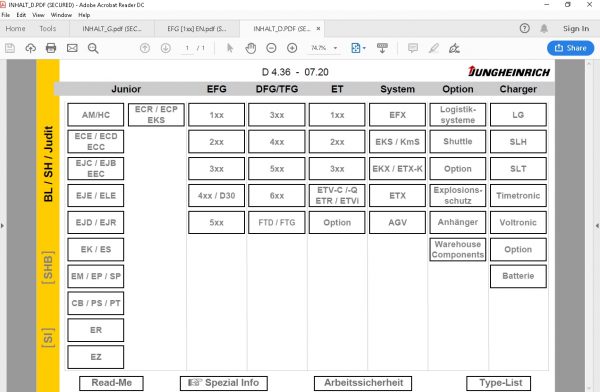Open the Spezial Info button
Image resolution: width=600 pixels, height=392 pixels.
(223, 383)
